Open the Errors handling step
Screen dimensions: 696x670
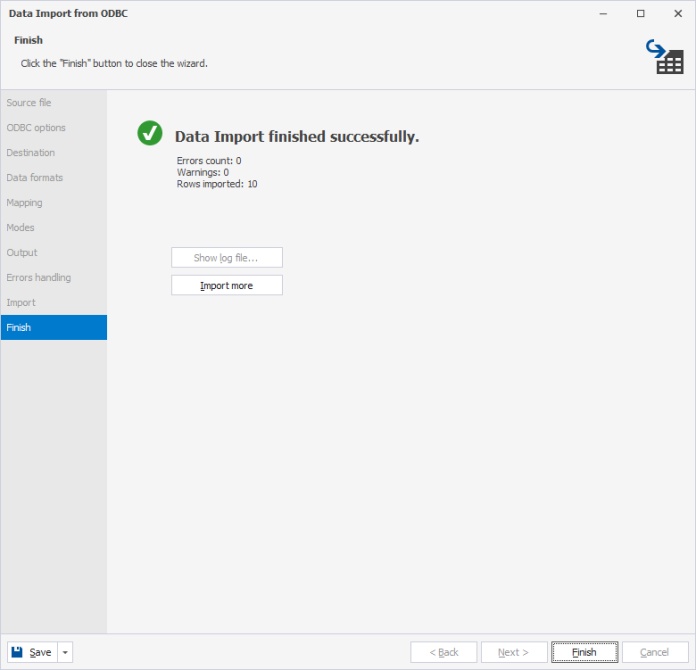coord(39,278)
